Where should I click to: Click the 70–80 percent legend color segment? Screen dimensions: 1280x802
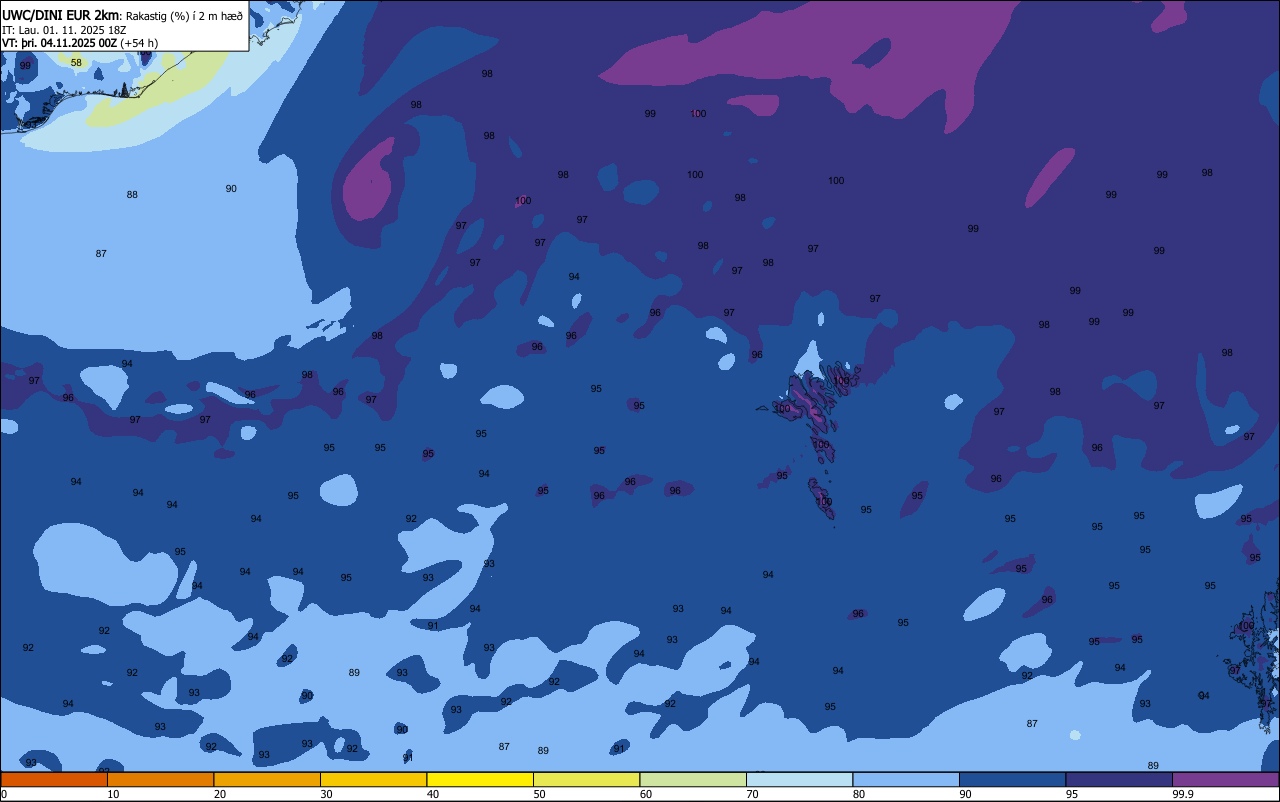tap(799, 779)
